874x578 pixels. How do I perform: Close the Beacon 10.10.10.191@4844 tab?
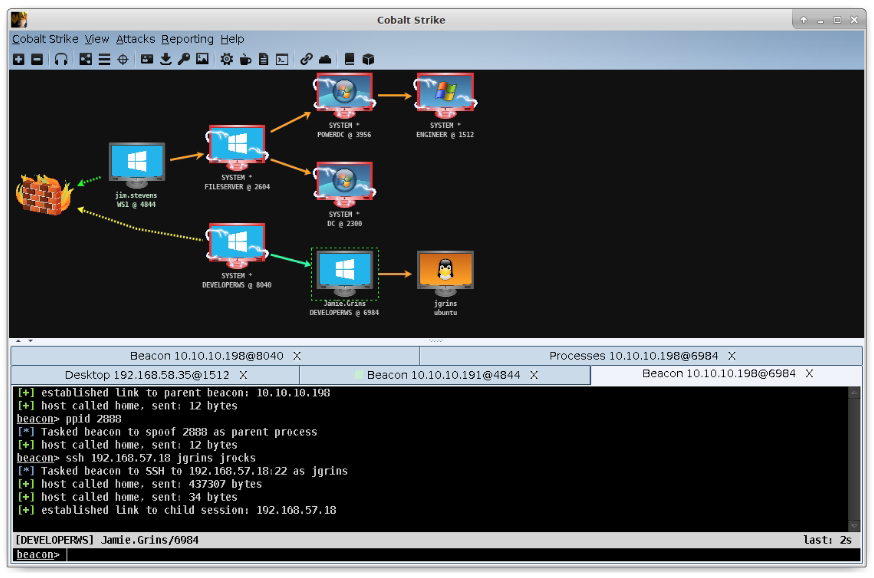[x=534, y=375]
